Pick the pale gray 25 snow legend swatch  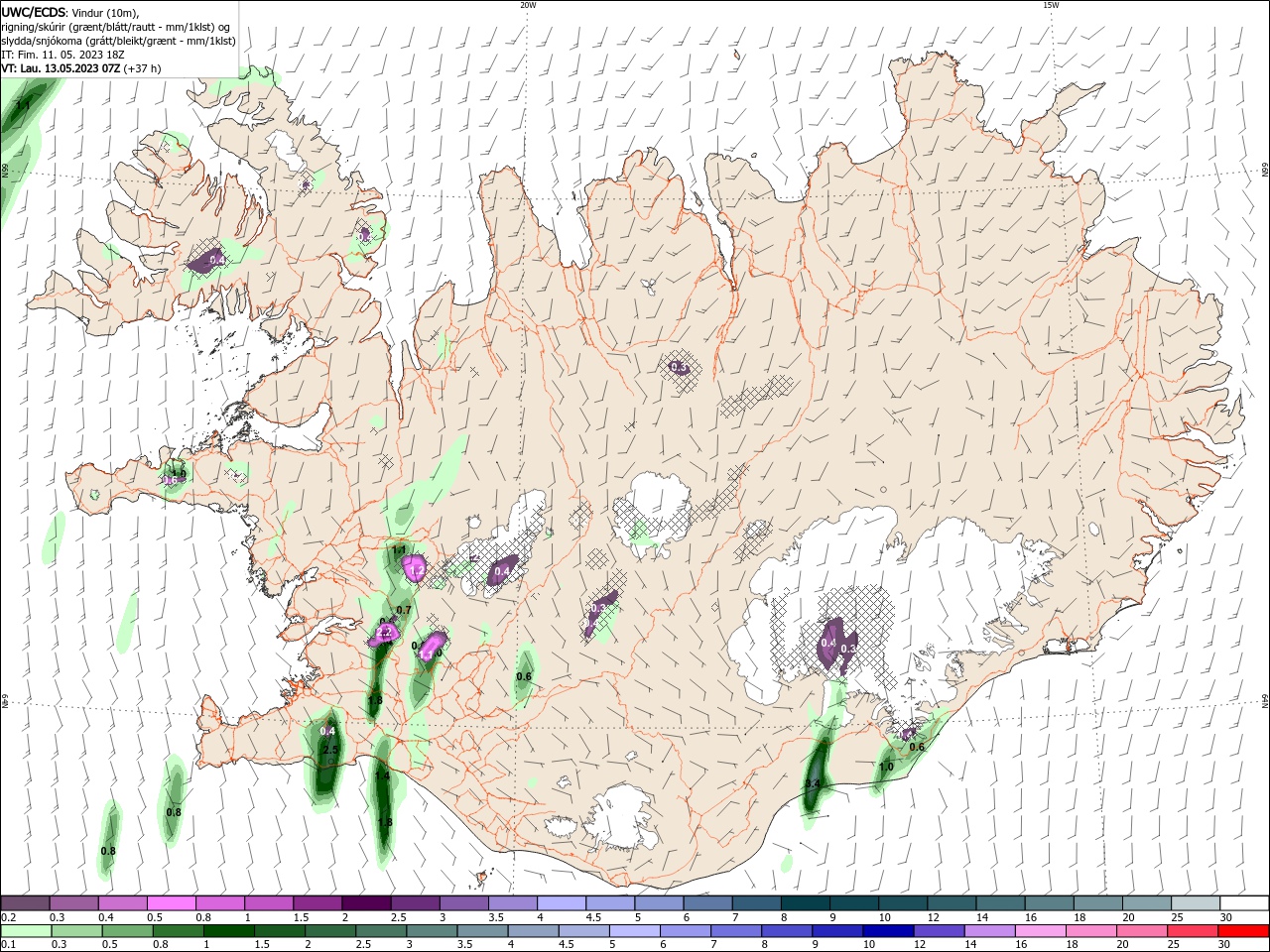point(1195,903)
